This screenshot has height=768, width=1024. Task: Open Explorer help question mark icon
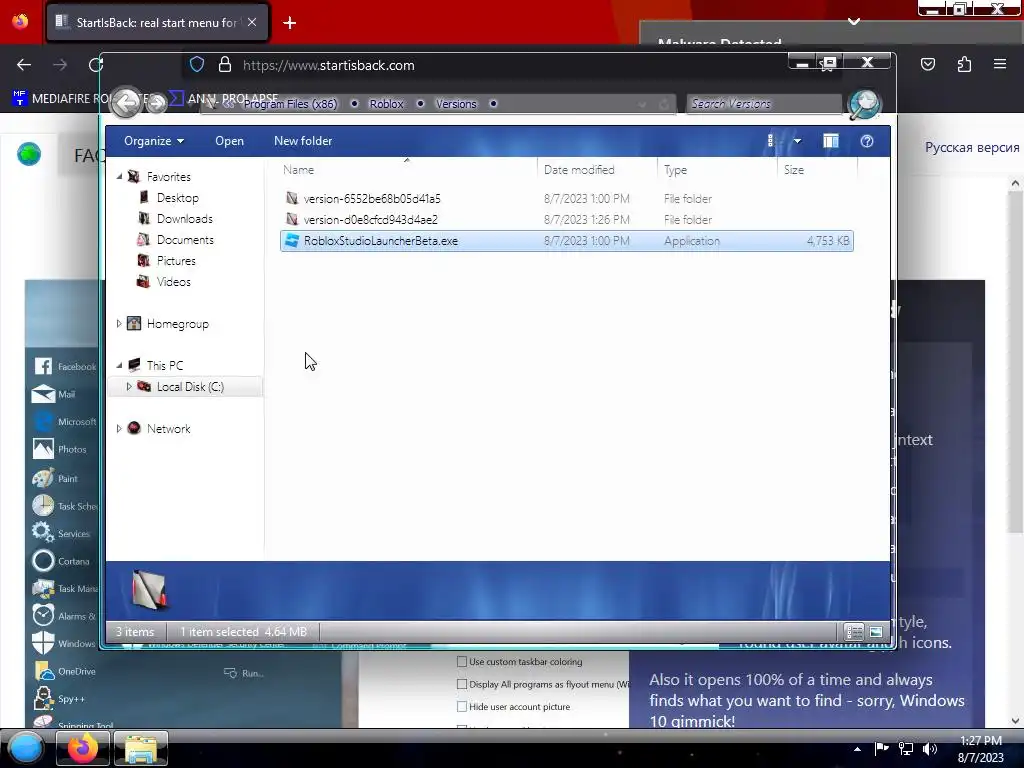867,141
